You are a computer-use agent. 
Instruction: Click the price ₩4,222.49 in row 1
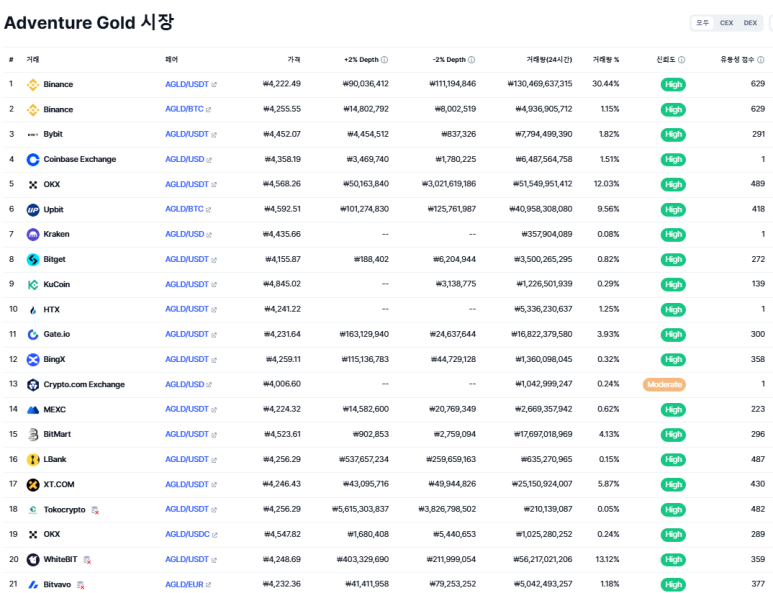(281, 84)
